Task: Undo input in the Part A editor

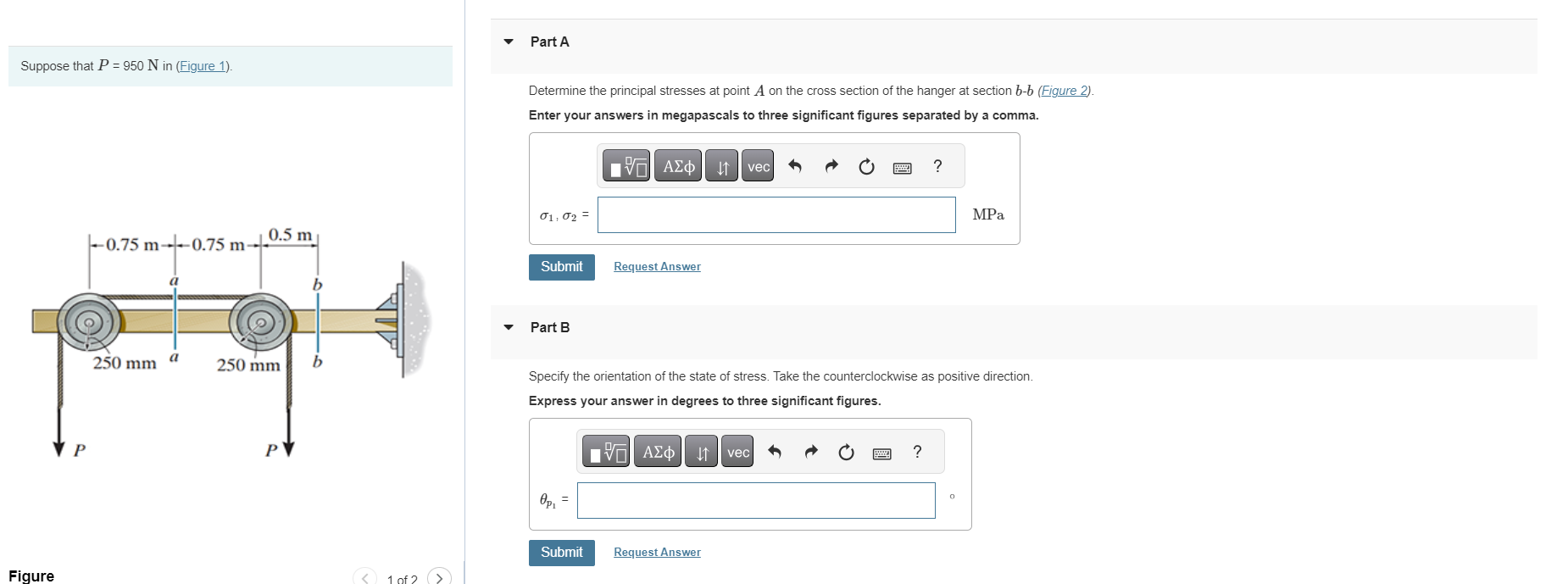Action: 794,166
